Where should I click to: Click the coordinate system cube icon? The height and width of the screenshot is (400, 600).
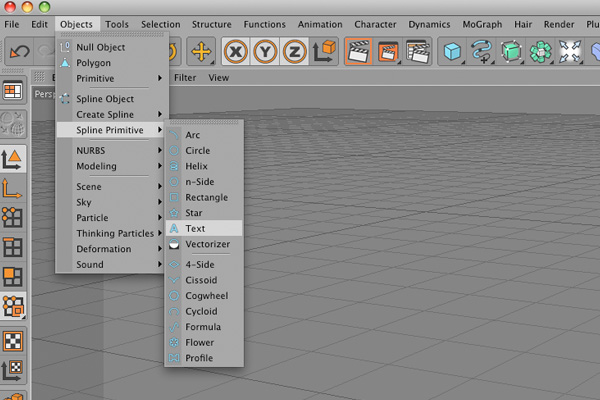point(324,51)
